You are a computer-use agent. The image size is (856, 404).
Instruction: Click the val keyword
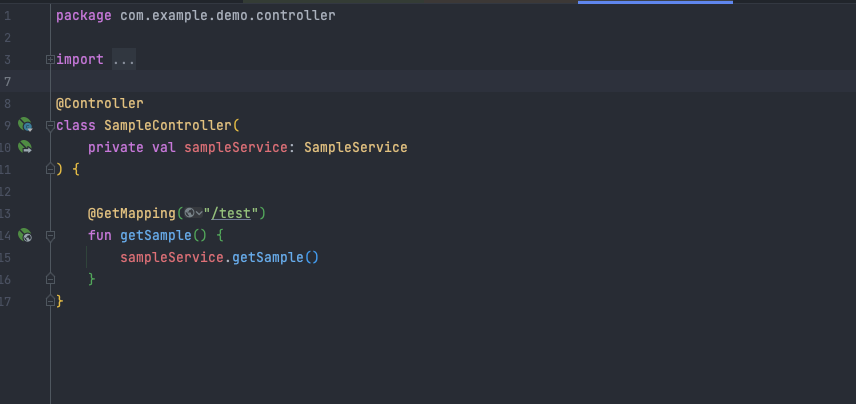click(x=164, y=147)
